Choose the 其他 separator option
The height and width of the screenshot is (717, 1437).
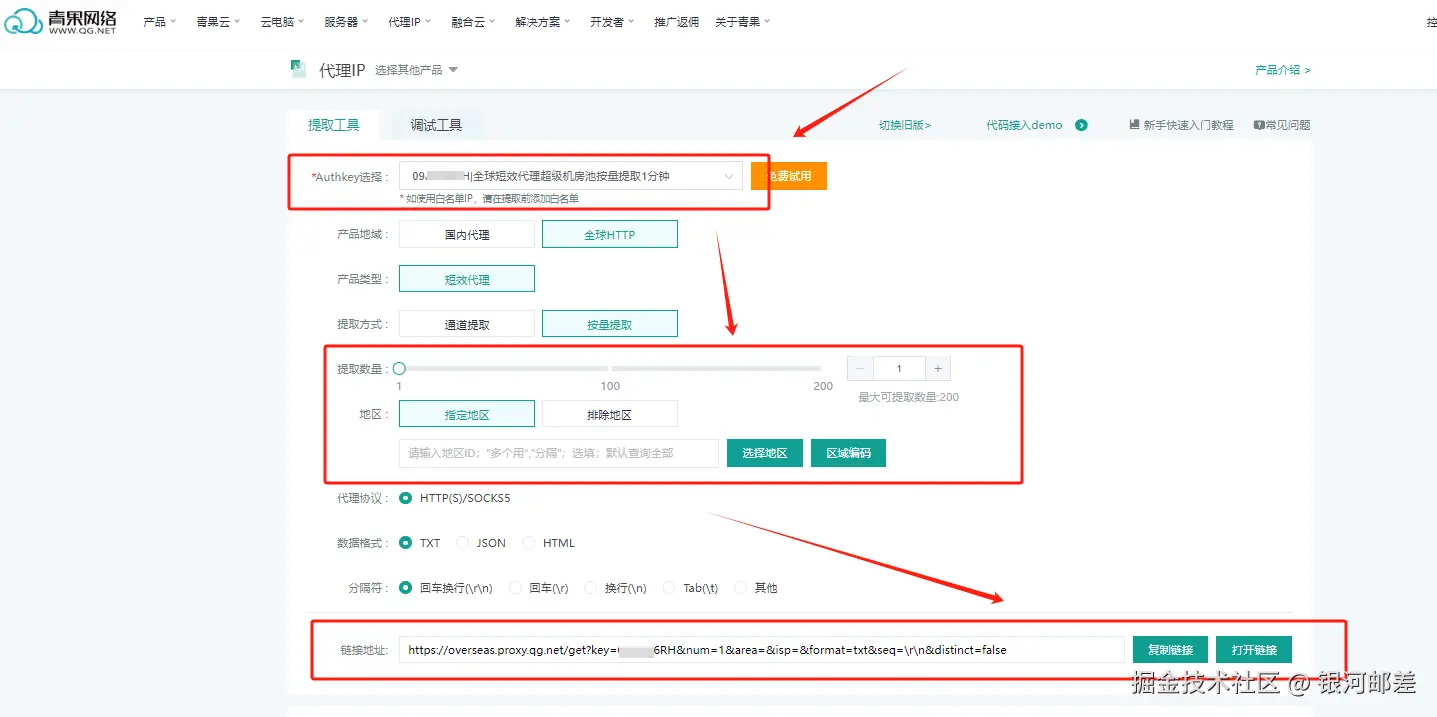point(741,588)
